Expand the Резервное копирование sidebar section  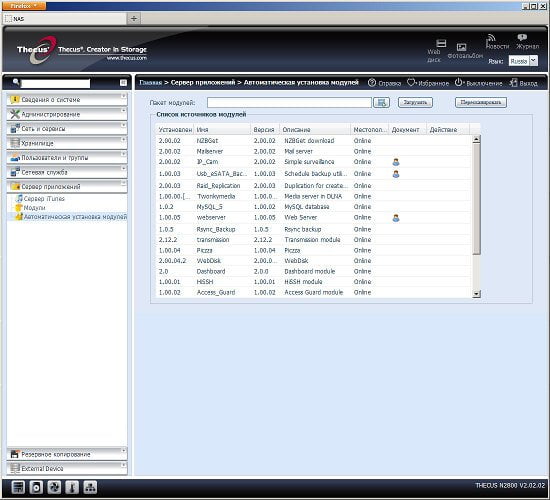[x=67, y=454]
